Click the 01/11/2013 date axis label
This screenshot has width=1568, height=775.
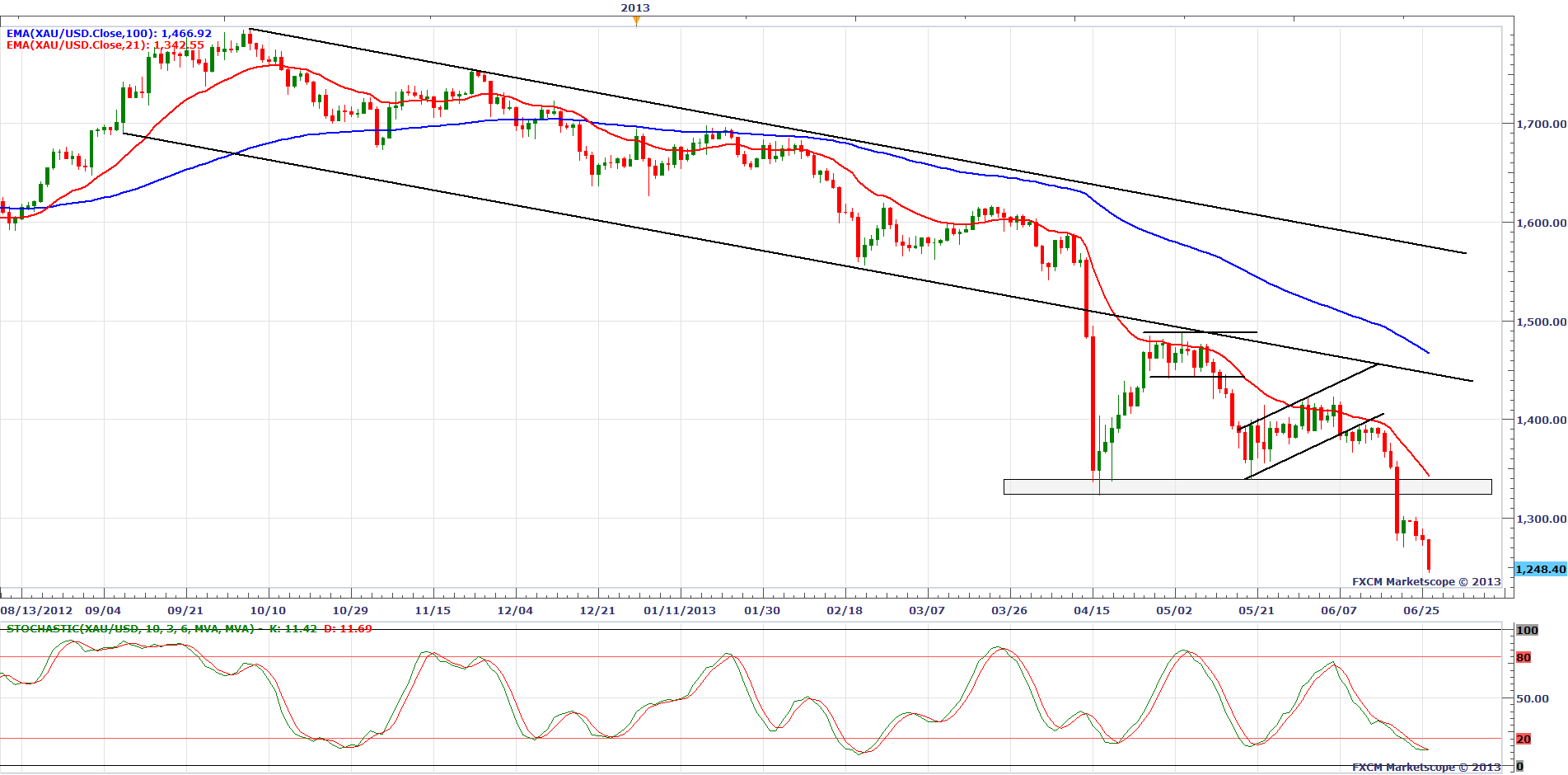[x=680, y=611]
